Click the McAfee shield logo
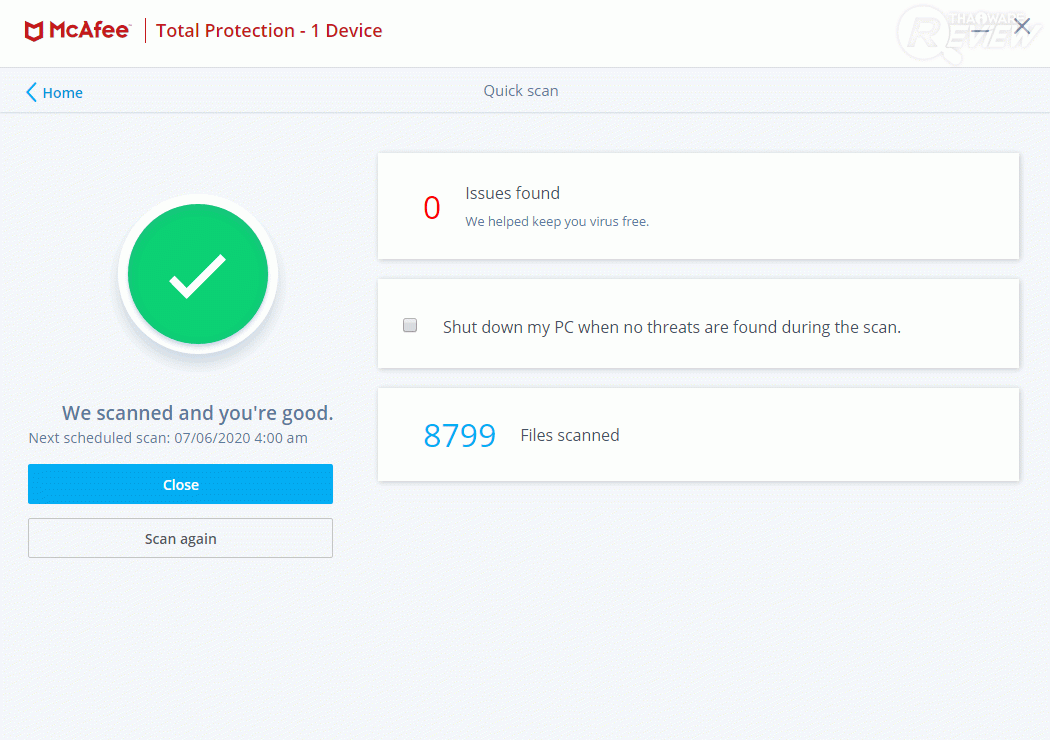Image resolution: width=1050 pixels, height=740 pixels. (34, 31)
